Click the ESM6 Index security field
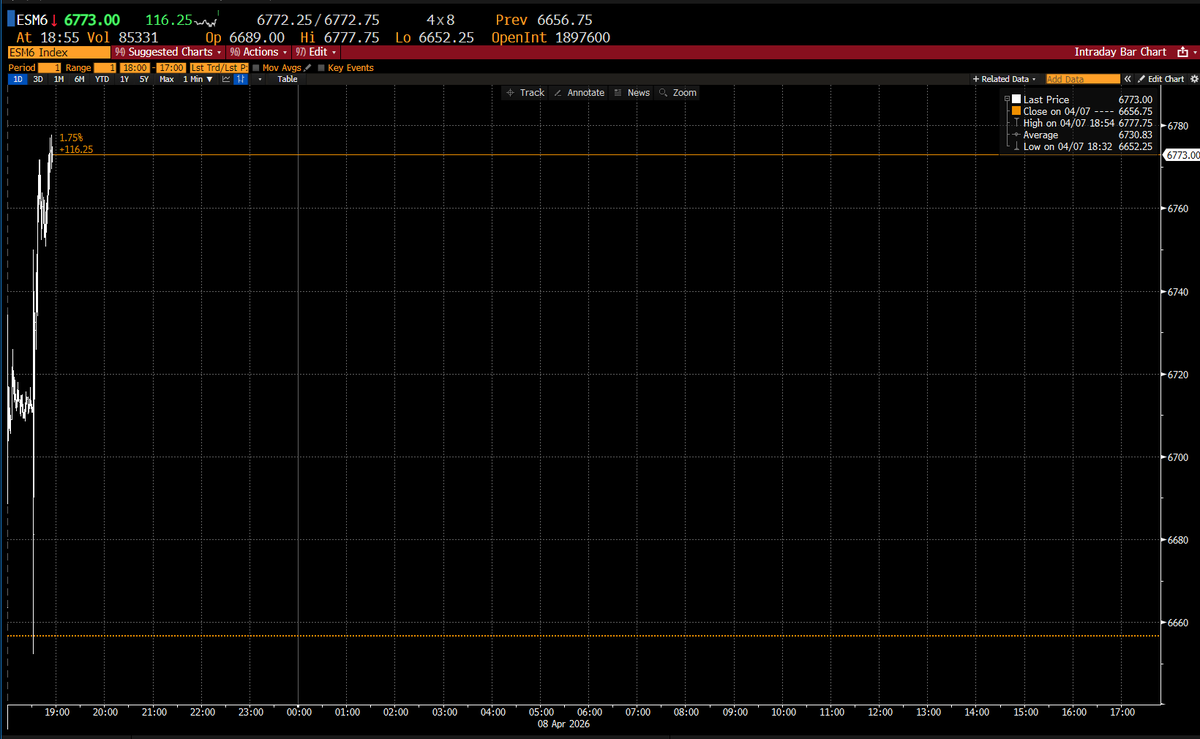The height and width of the screenshot is (739, 1200). tap(59, 52)
